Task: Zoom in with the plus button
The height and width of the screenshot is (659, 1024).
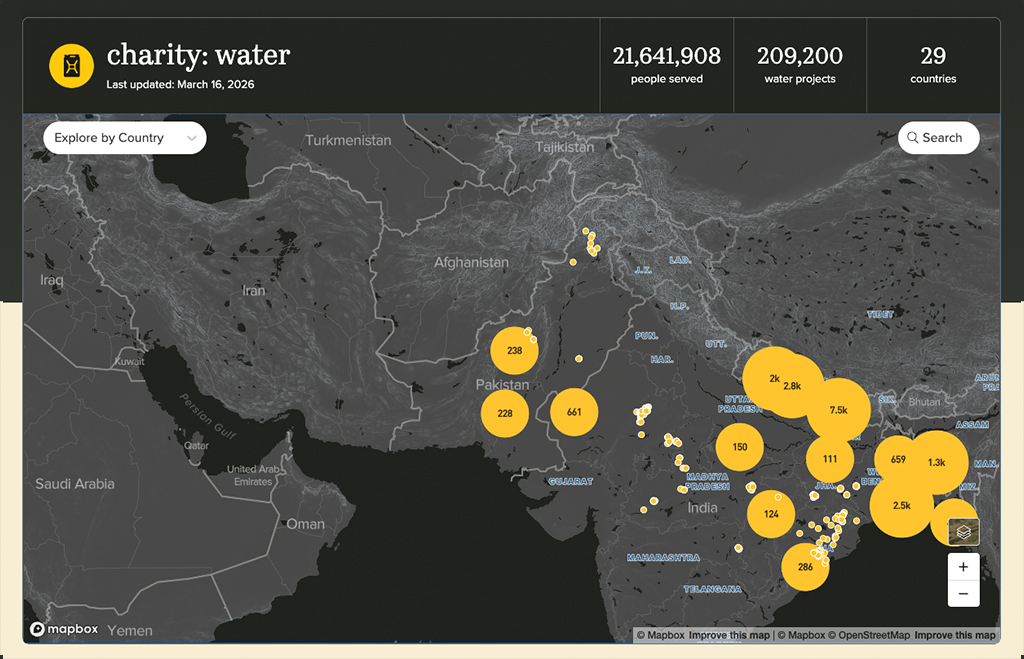Action: point(963,567)
